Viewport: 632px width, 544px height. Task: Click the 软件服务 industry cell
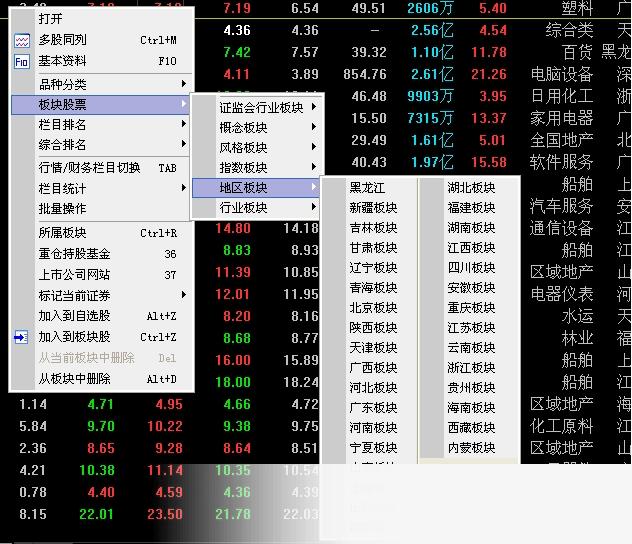coord(561,162)
